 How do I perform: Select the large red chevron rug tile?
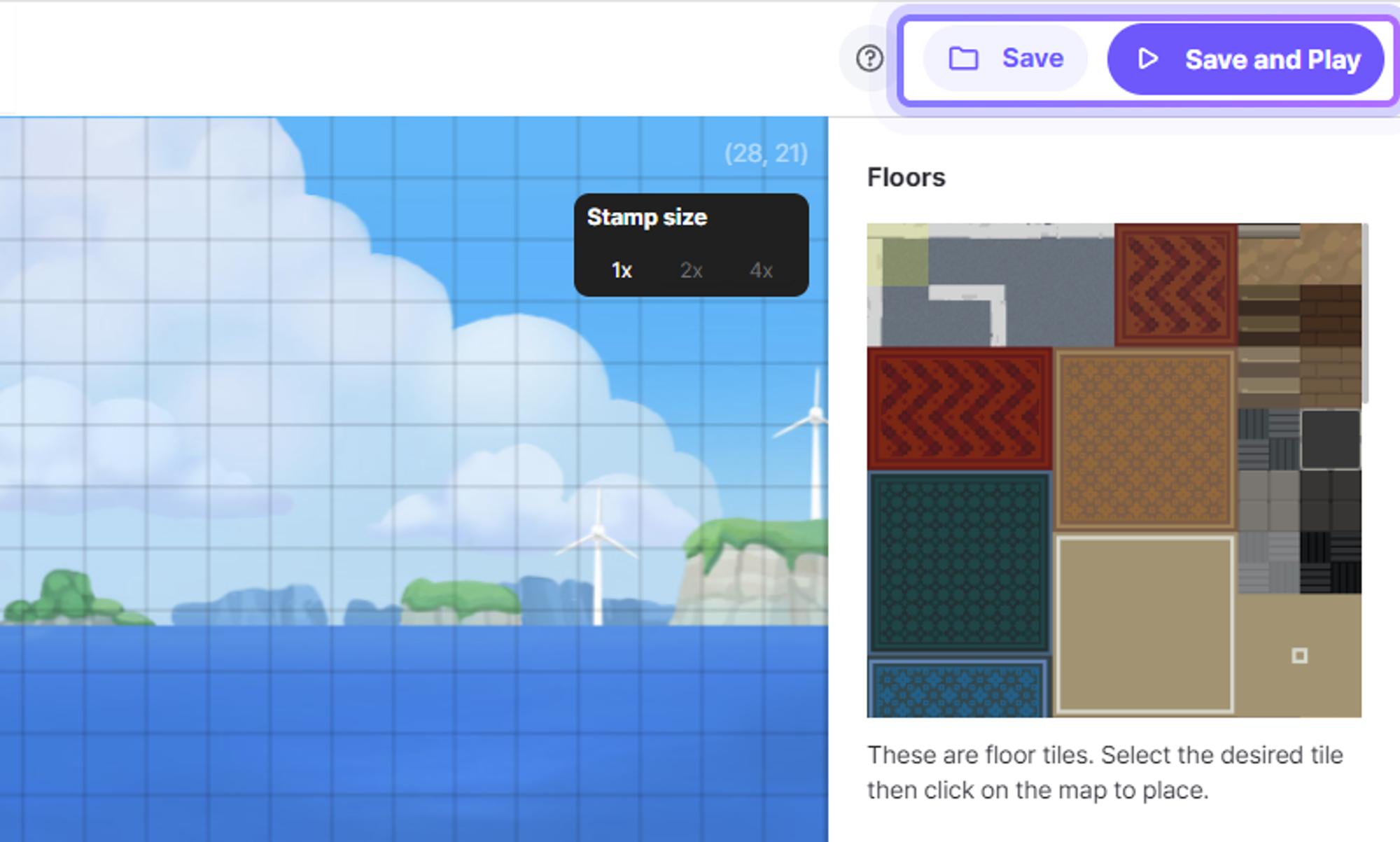click(959, 409)
